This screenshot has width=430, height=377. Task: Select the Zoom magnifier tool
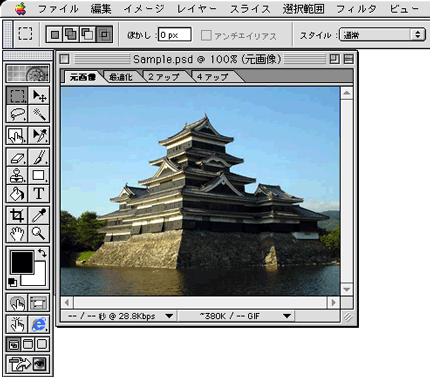point(39,233)
